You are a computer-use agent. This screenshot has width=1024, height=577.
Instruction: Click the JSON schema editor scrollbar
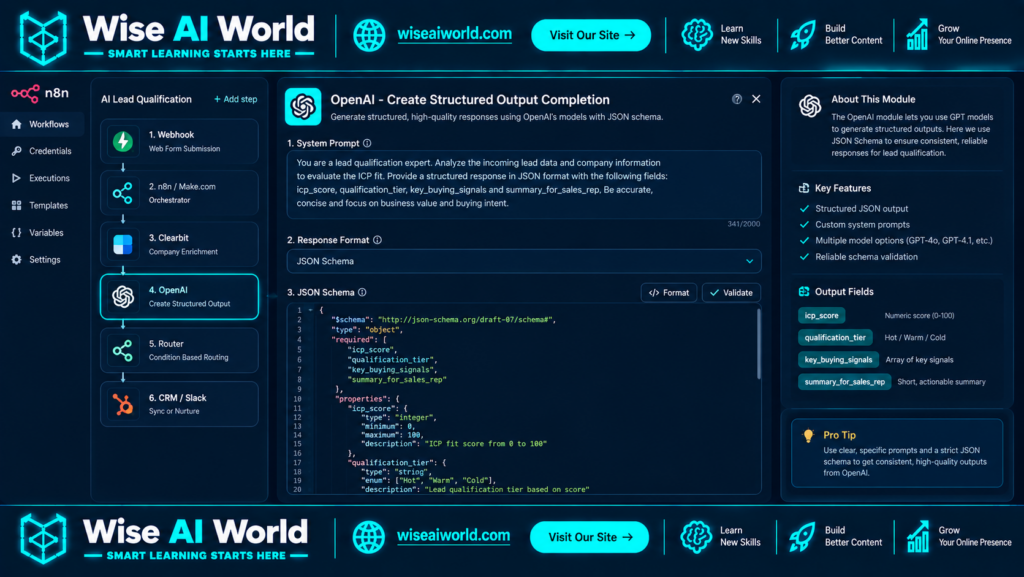(x=758, y=343)
